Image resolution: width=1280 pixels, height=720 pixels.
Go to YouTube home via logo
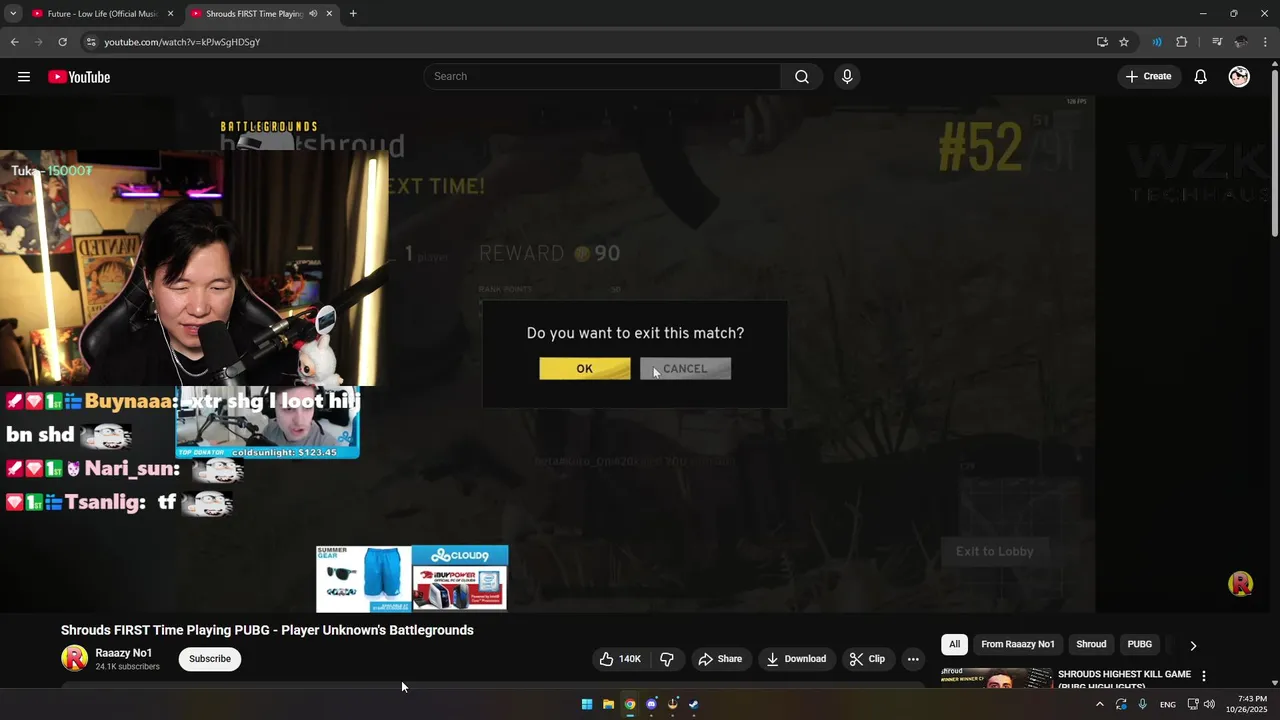[x=79, y=77]
